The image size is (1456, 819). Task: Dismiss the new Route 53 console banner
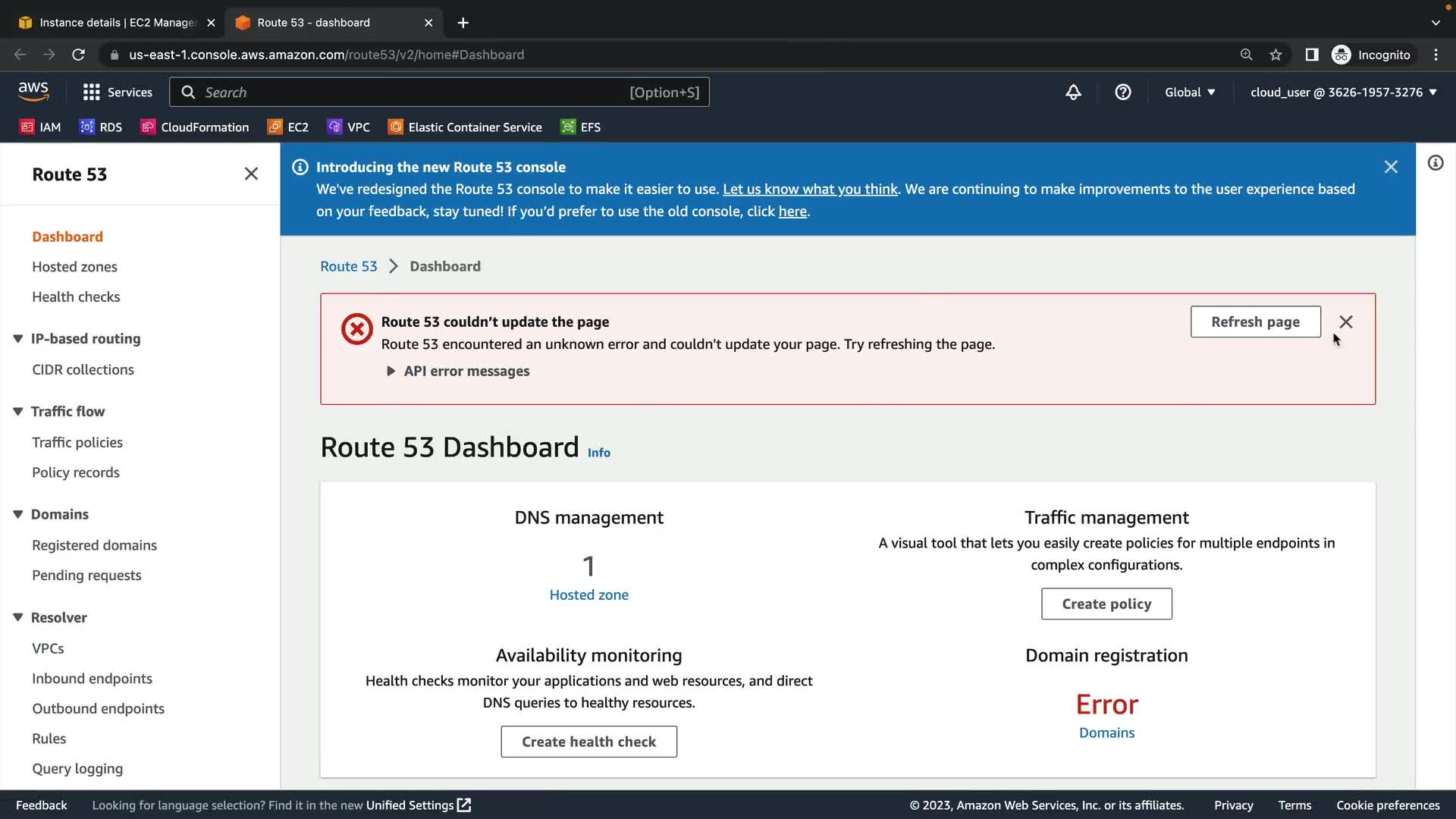pos(1390,167)
